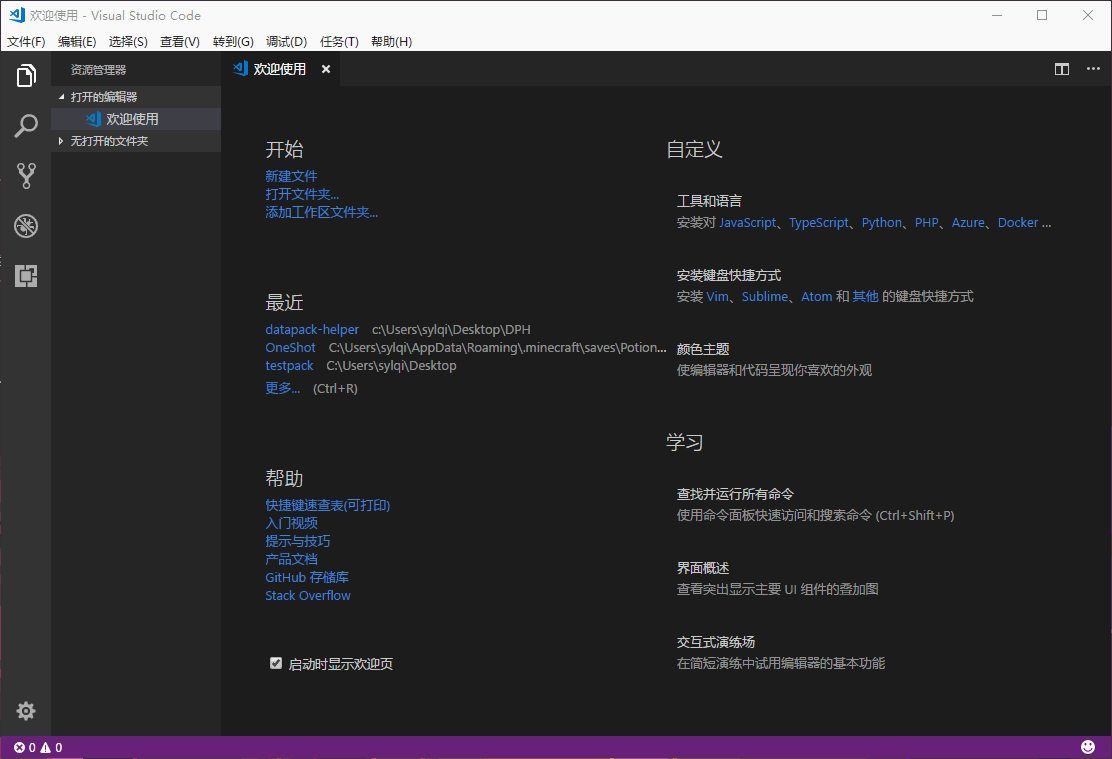Open the 转到(G) menu
This screenshot has height=759, width=1112.
point(233,41)
